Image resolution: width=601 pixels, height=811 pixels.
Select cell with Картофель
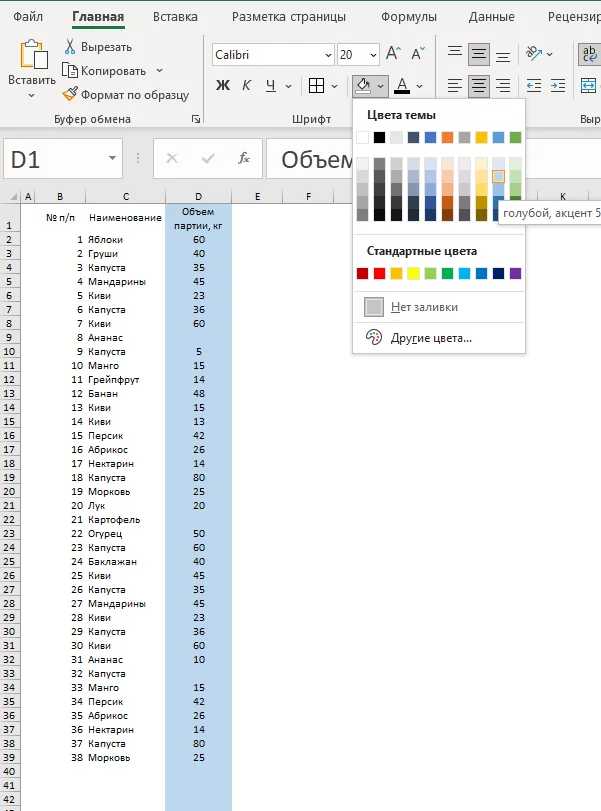pos(125,519)
